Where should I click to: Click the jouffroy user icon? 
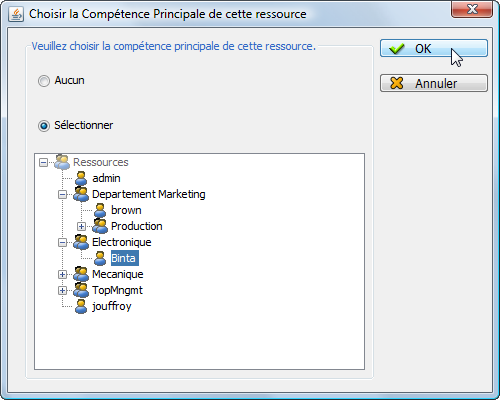point(81,306)
